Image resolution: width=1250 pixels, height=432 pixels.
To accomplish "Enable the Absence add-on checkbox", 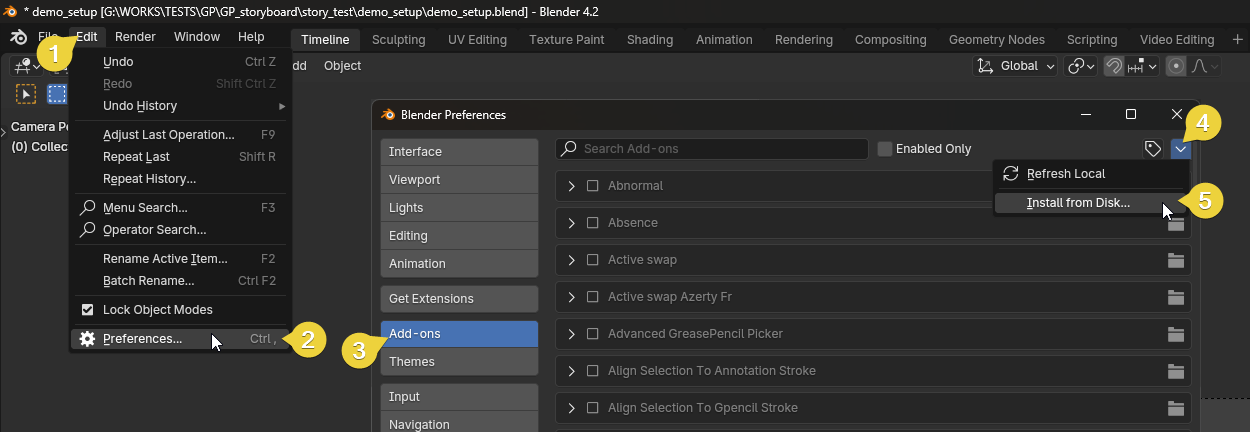I will pos(592,223).
